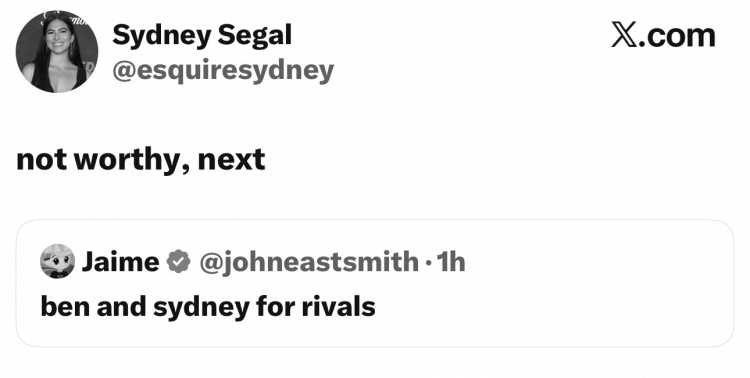Click the word 'not' starting the tweet
Image resolution: width=750 pixels, height=378 pixels.
42,161
